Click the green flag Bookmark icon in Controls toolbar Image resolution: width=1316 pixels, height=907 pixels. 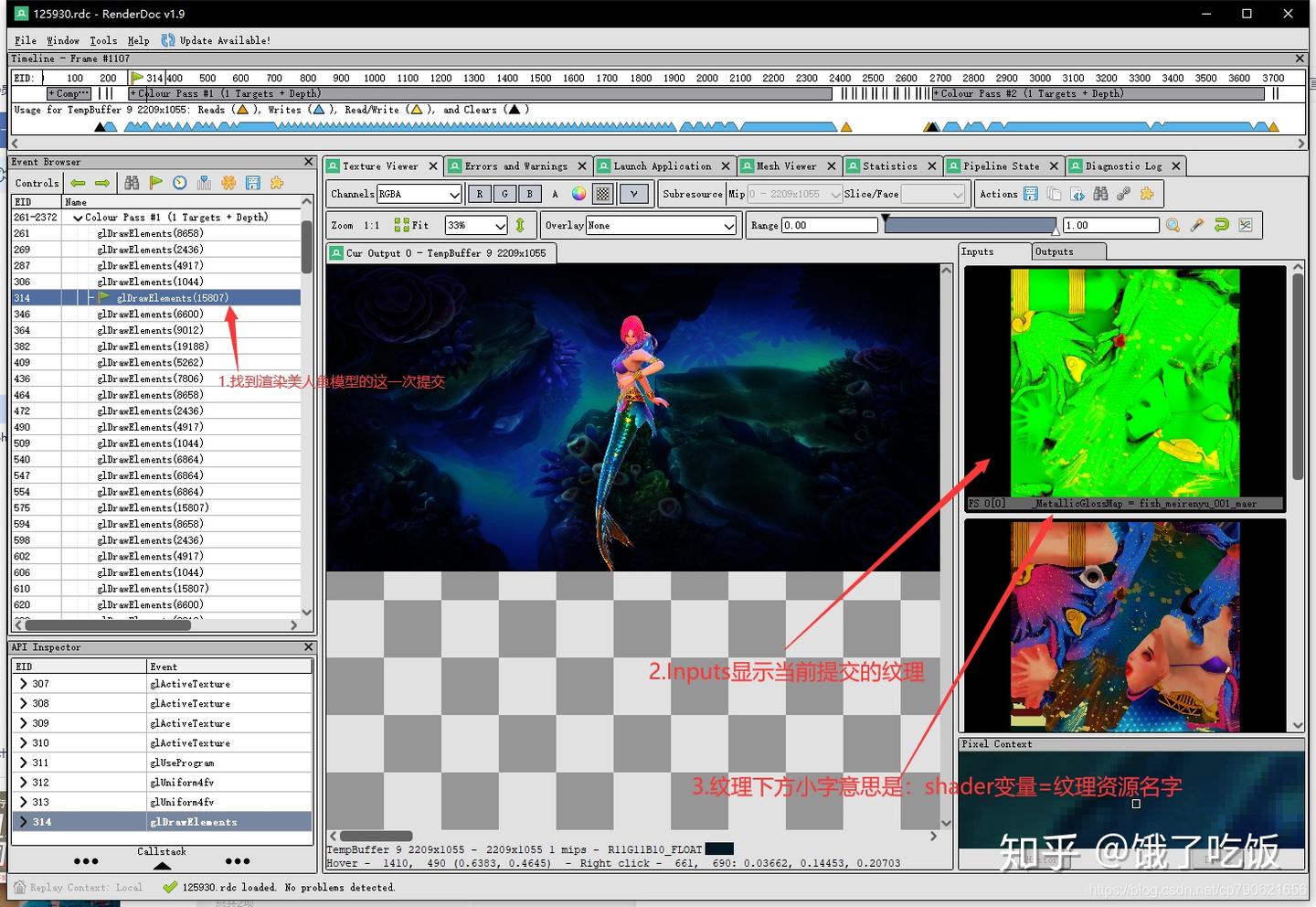tap(155, 182)
